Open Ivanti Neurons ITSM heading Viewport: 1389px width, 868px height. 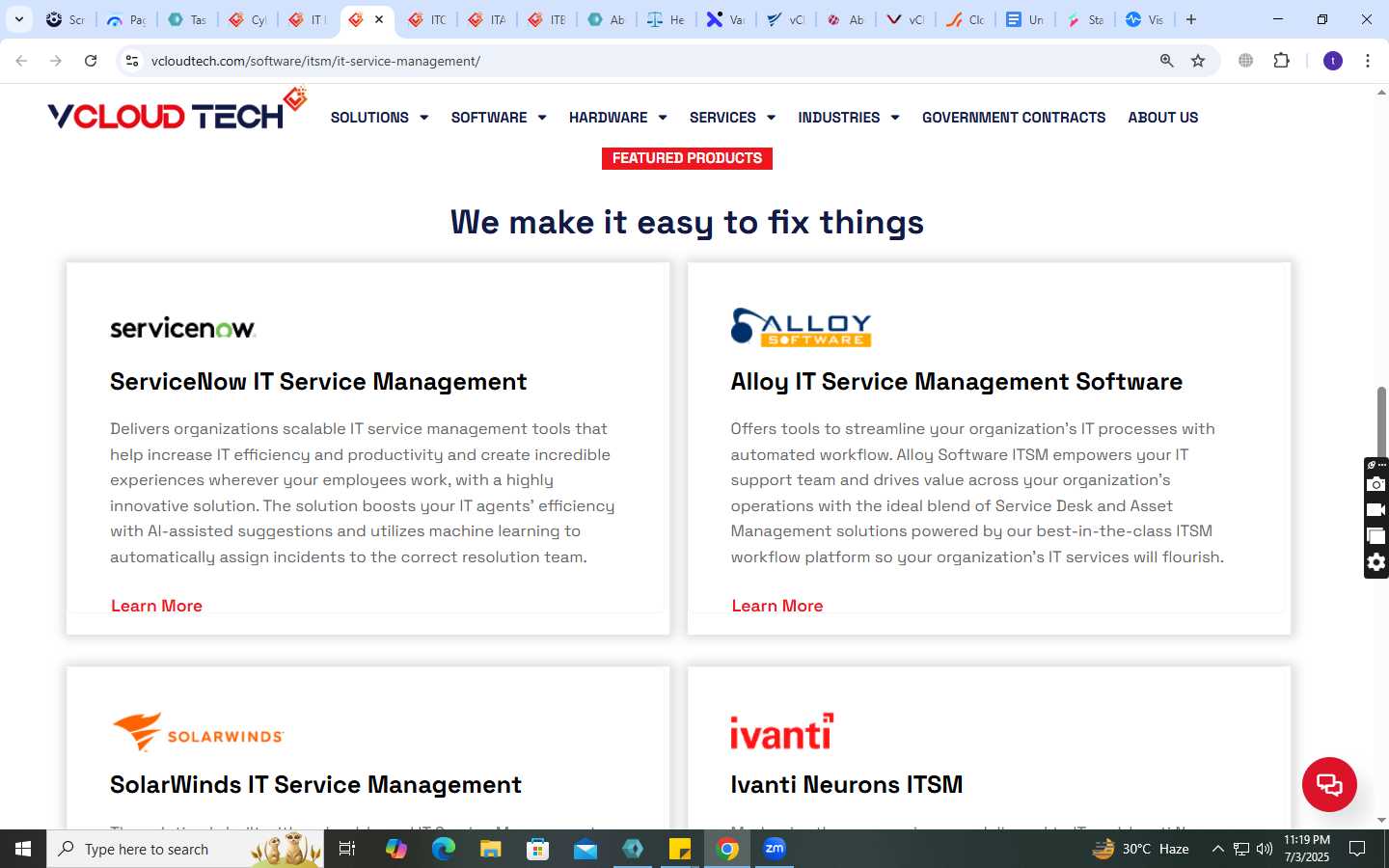pos(847,785)
